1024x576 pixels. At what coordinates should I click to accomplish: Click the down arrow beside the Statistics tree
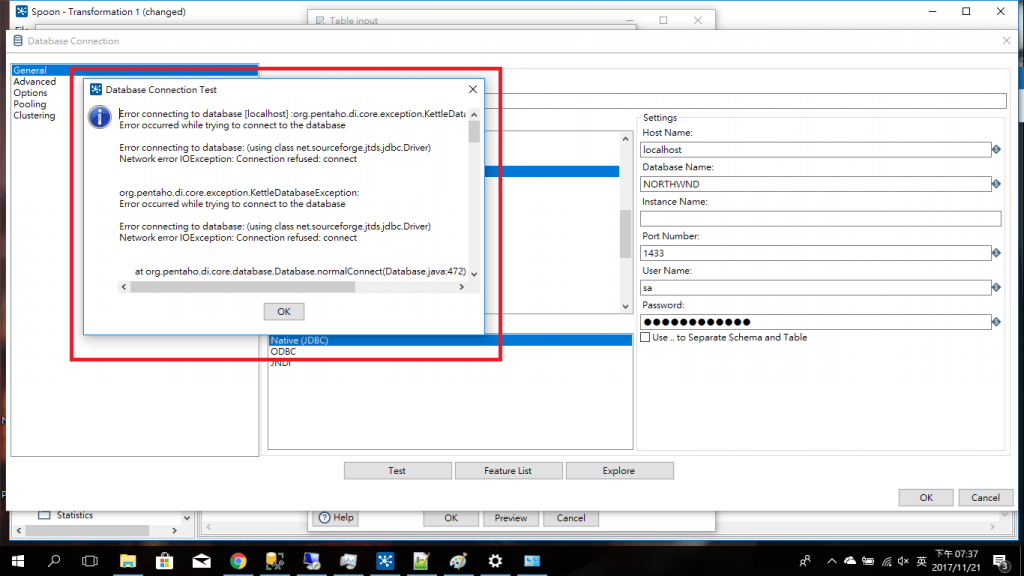tap(187, 518)
